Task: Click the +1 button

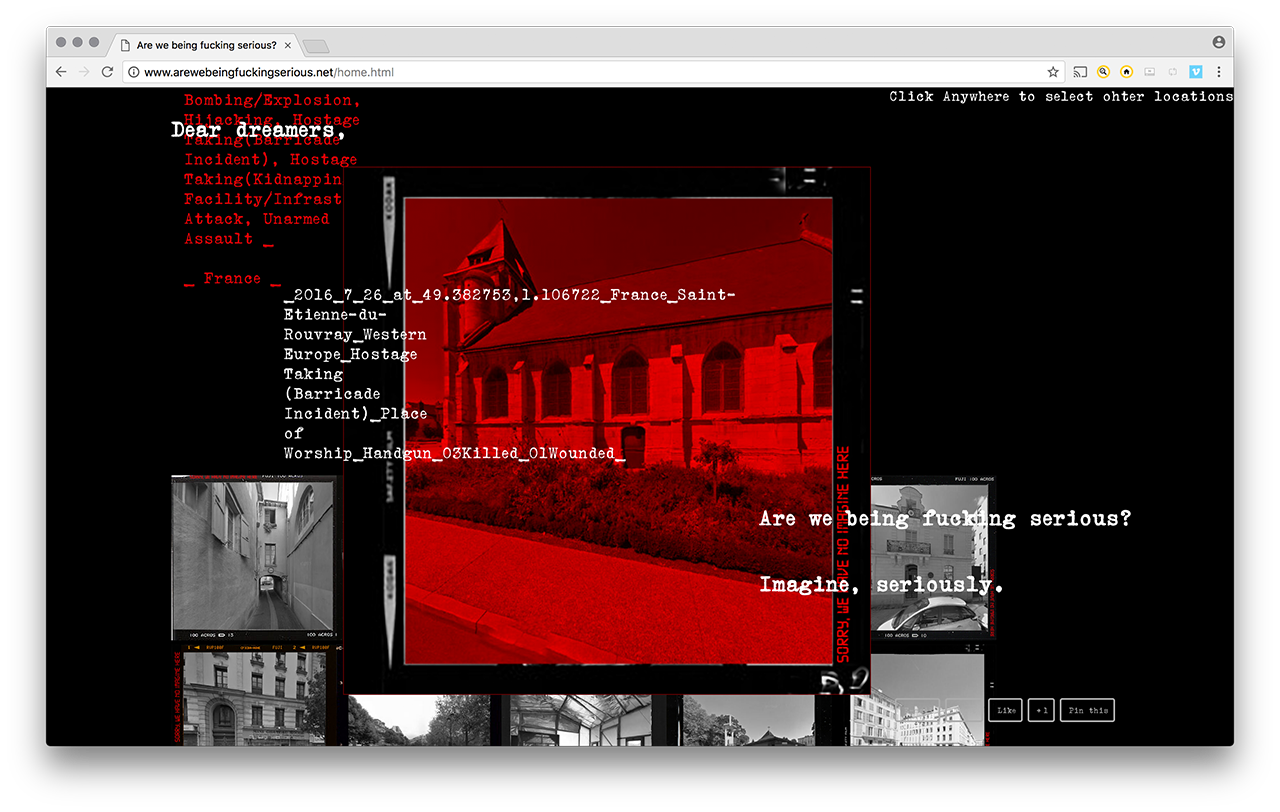Action: click(1041, 710)
